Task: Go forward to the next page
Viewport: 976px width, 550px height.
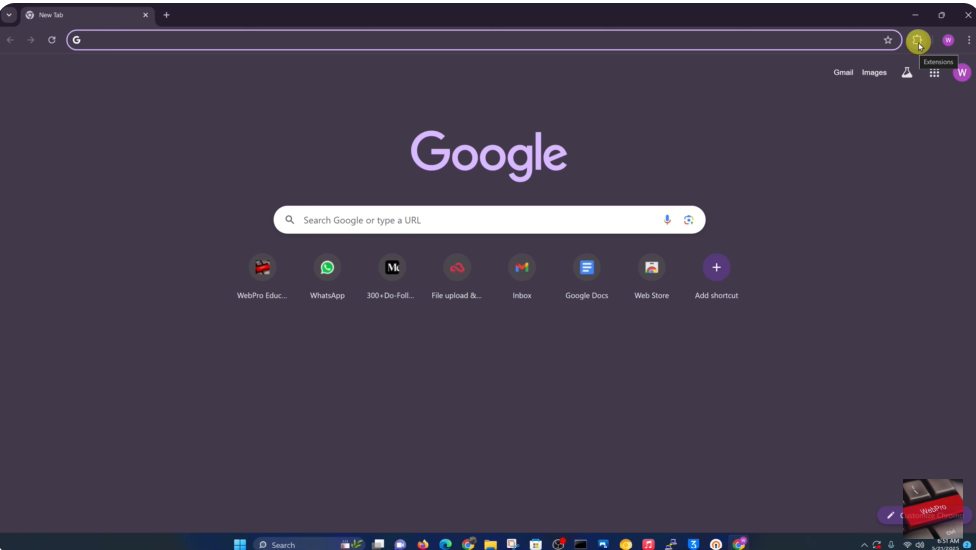Action: (30, 40)
